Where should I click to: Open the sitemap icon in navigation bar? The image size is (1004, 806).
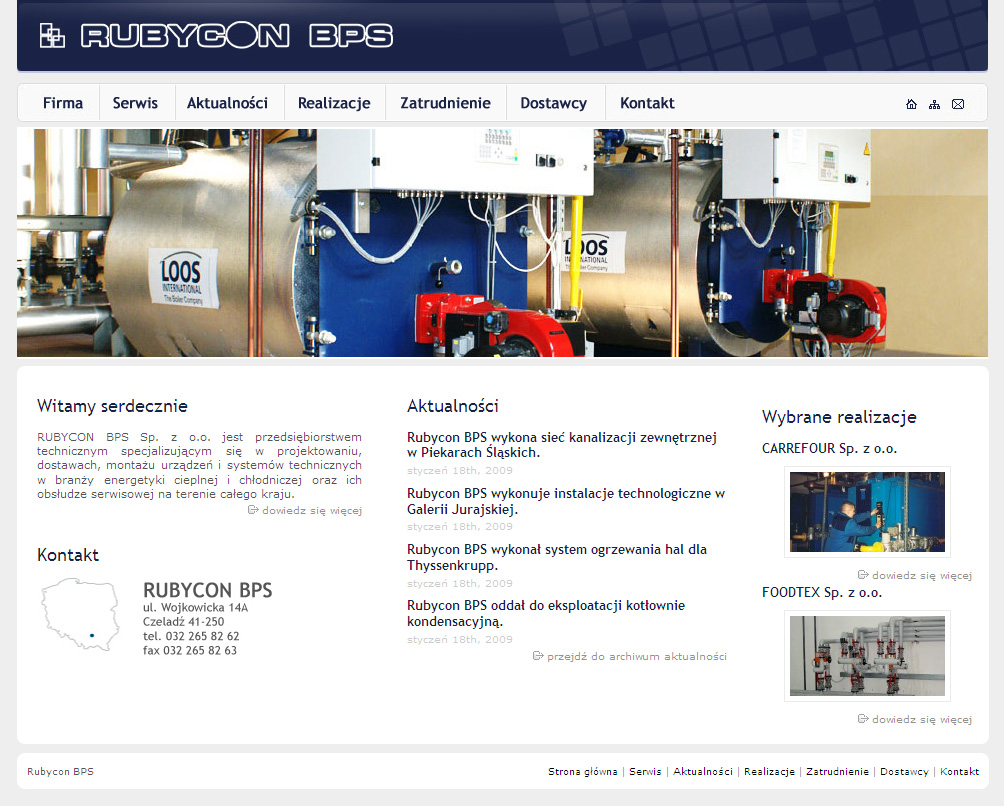(x=934, y=104)
